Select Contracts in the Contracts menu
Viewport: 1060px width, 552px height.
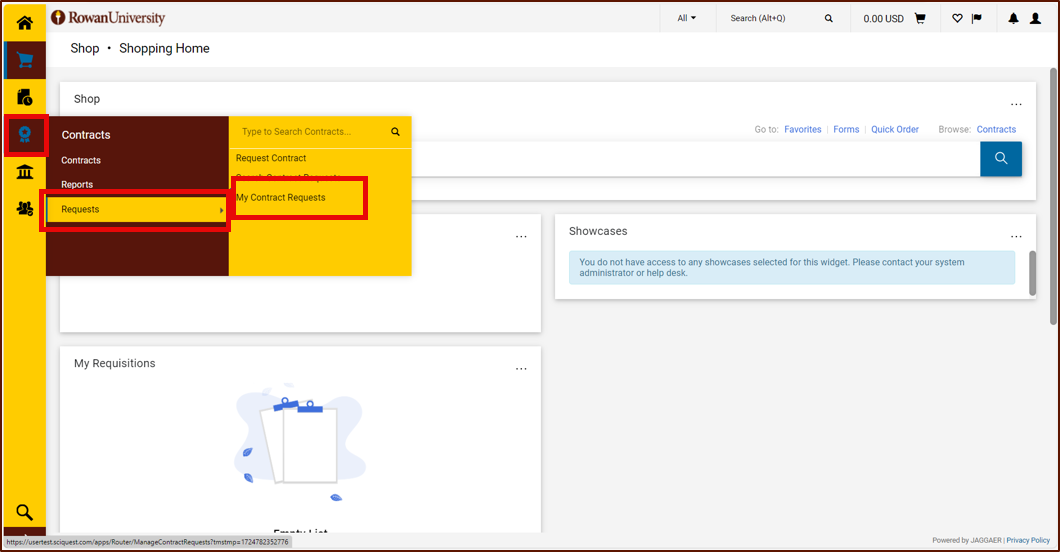[x=81, y=160]
